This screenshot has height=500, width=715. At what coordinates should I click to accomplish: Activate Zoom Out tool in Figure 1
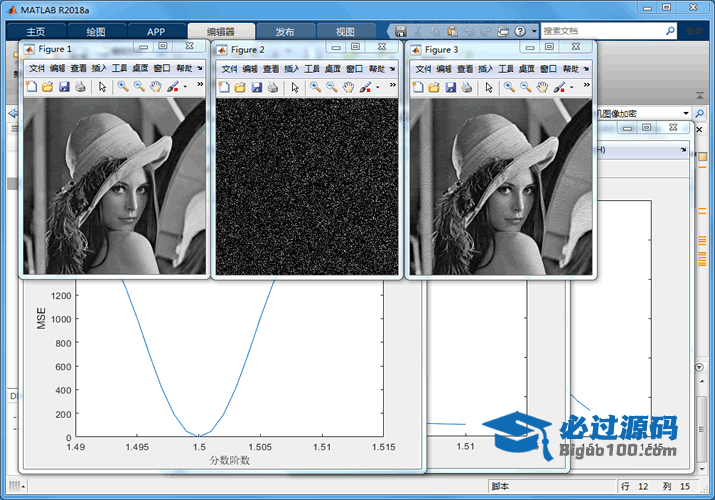point(139,87)
